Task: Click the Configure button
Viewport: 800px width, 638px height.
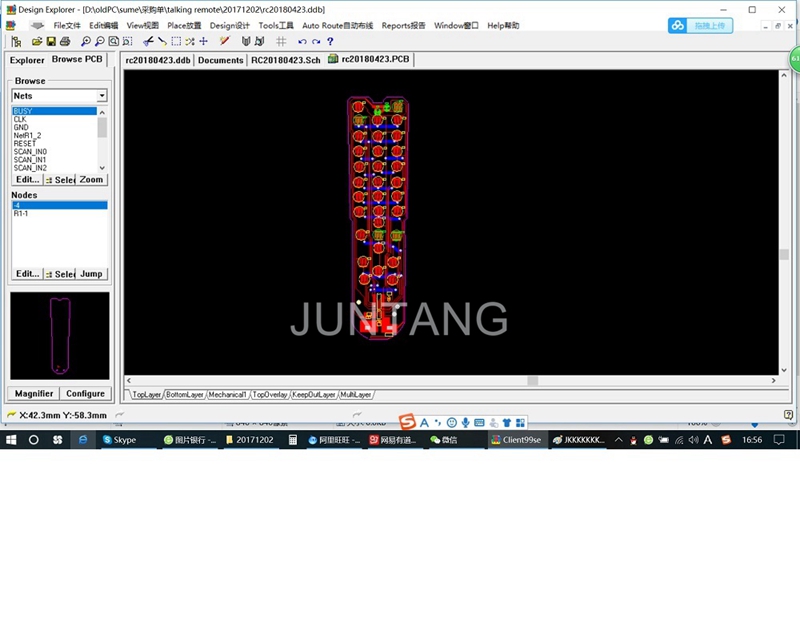Action: click(x=85, y=394)
